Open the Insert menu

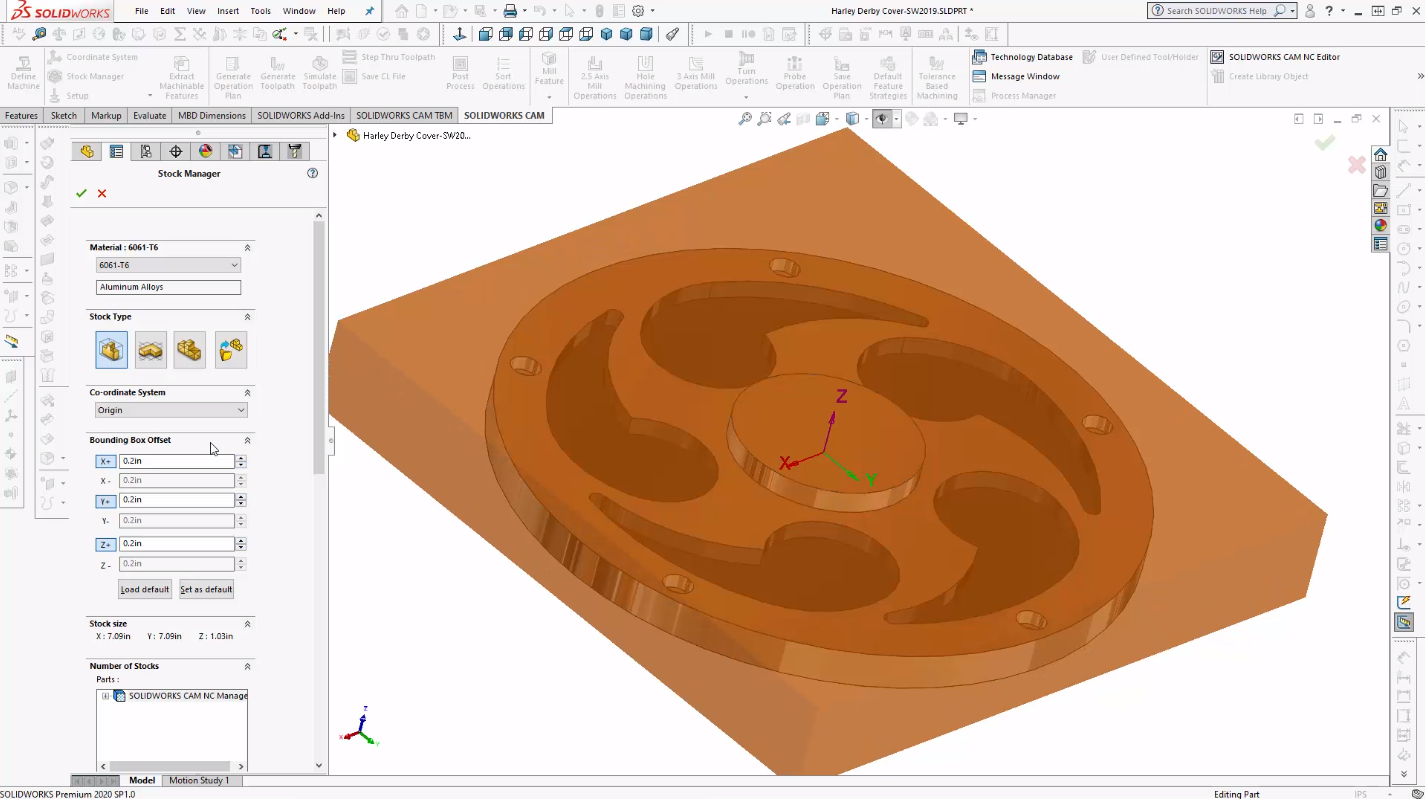[x=228, y=11]
